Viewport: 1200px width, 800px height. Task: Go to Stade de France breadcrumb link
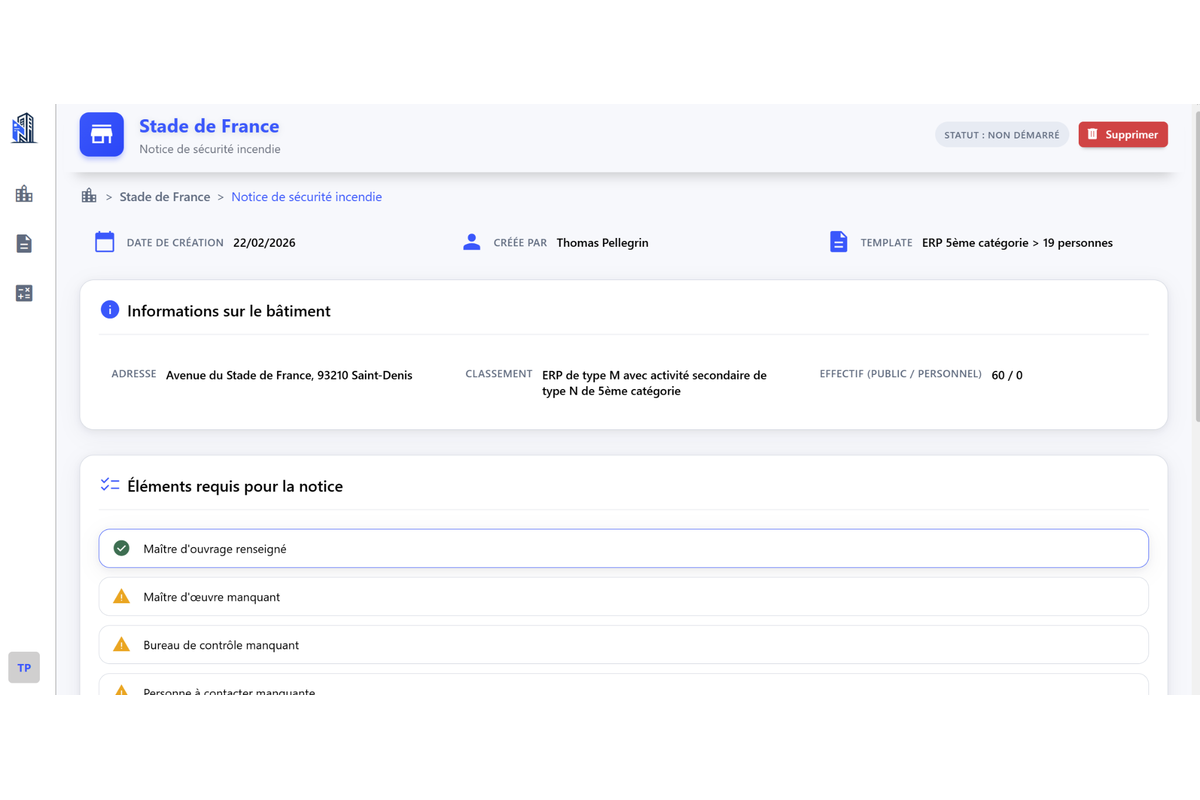[x=165, y=197]
